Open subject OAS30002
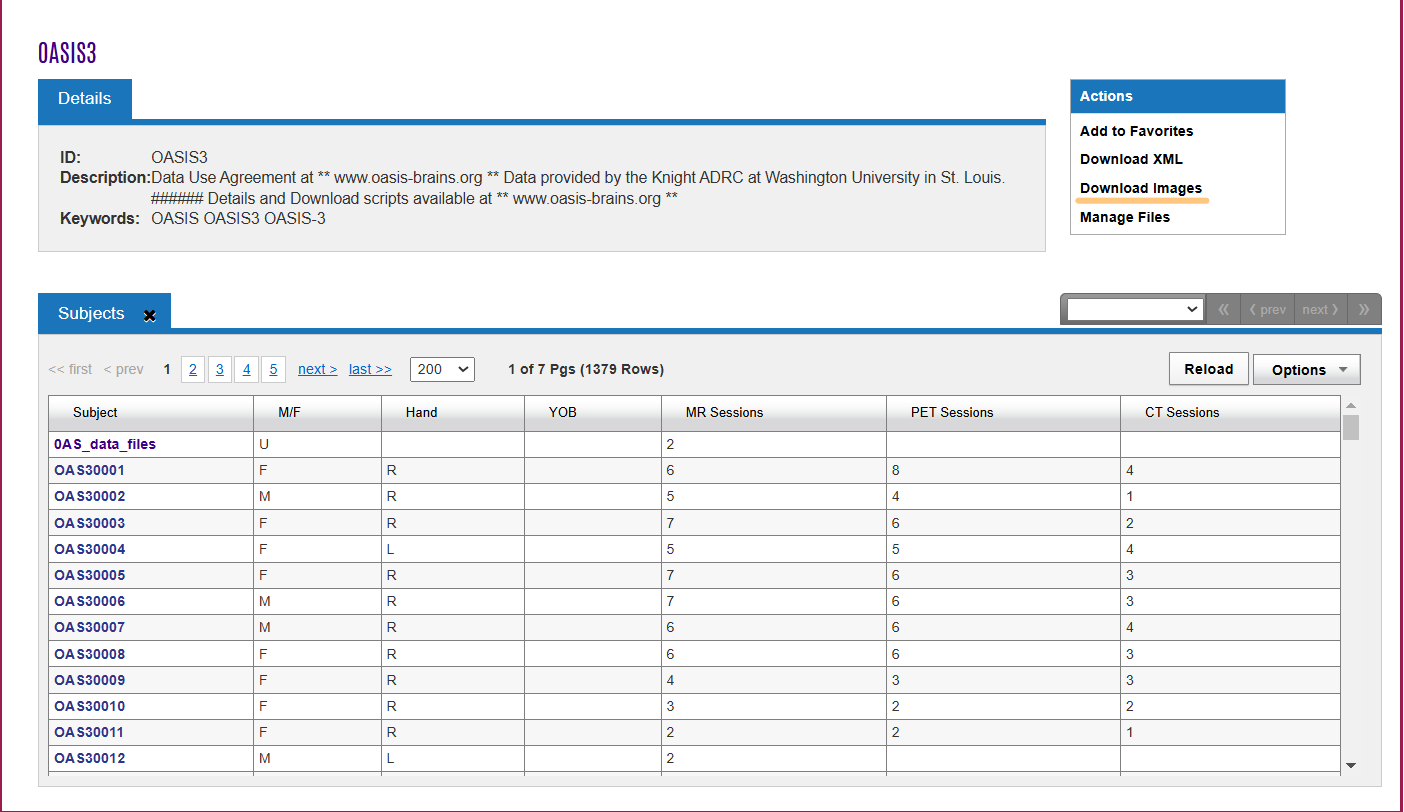The height and width of the screenshot is (812, 1404). 89,496
